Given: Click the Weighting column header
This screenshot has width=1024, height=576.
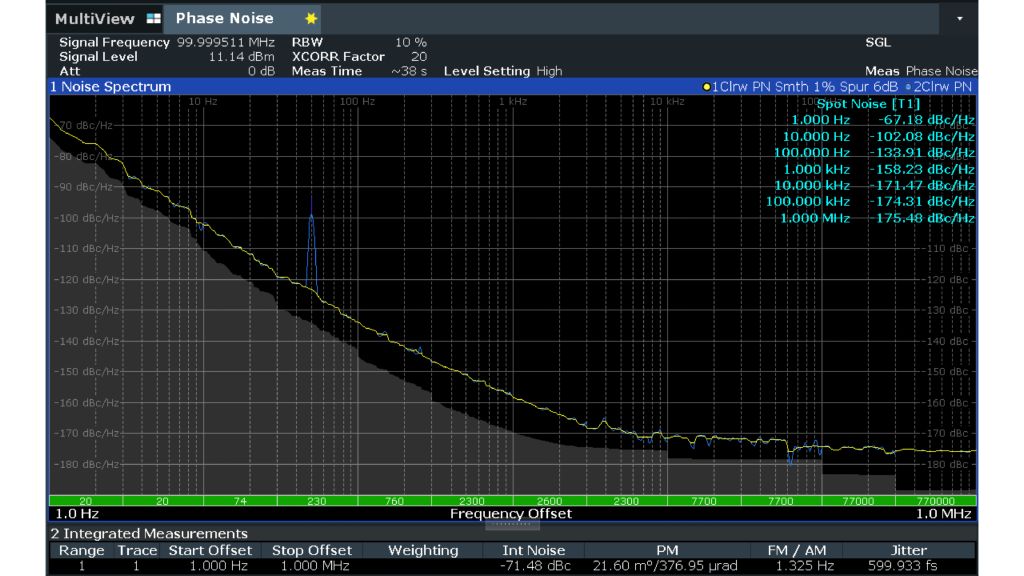Looking at the screenshot, I should coord(423,550).
